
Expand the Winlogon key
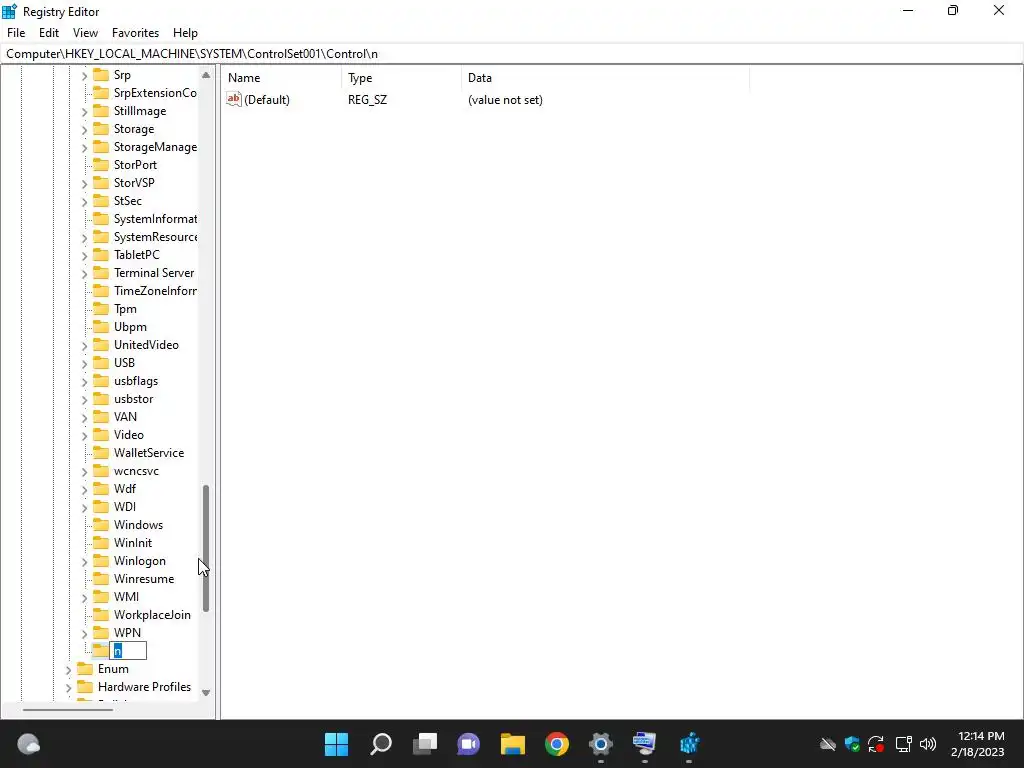84,562
